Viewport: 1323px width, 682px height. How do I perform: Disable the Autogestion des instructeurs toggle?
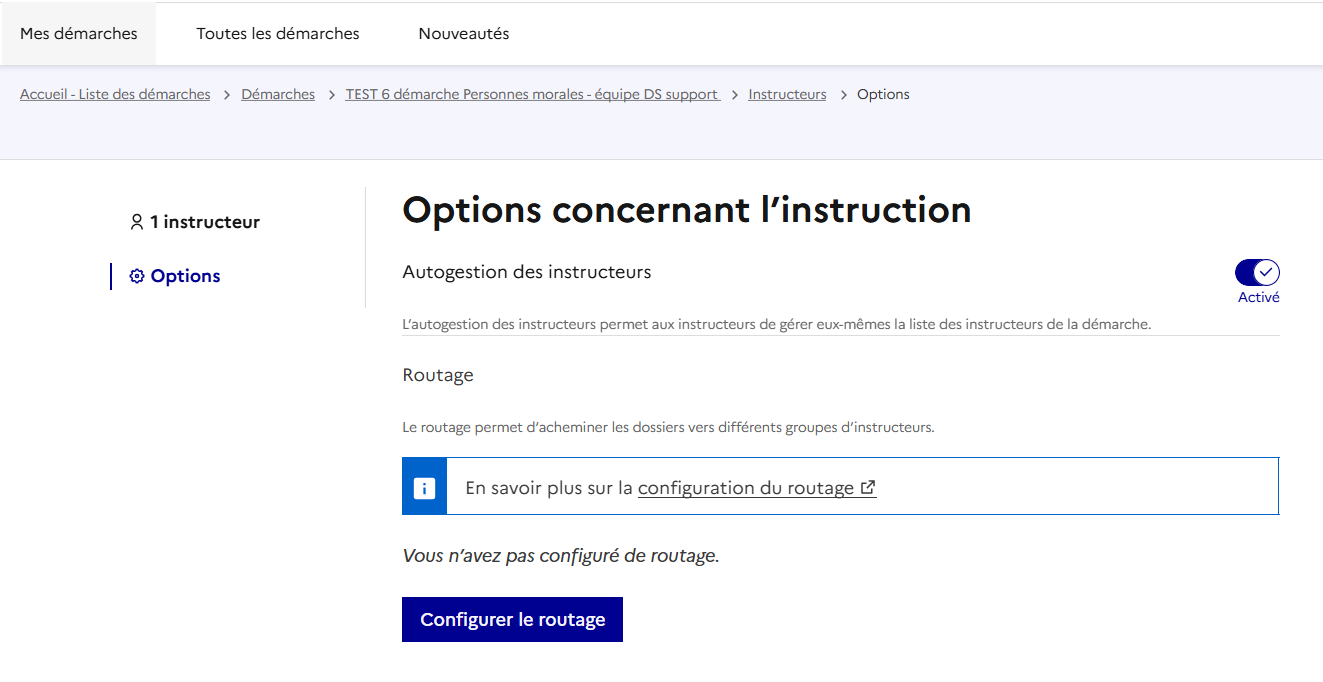coord(1257,273)
